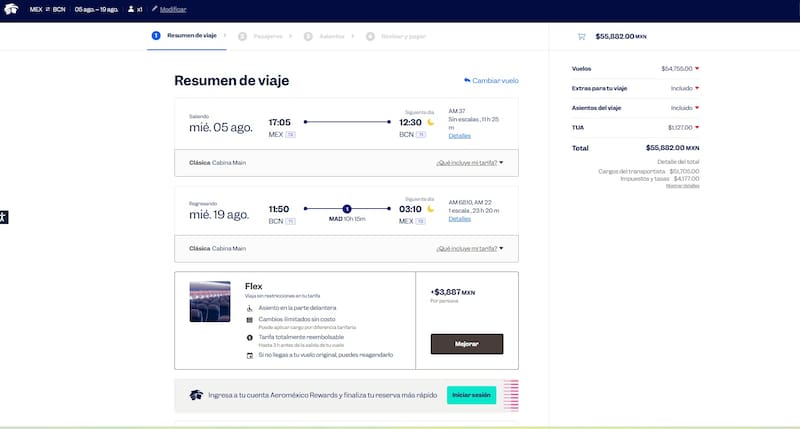Screen dimensions: 800x429
Task: Click the mié. 19 ago. return date
Action: tap(219, 215)
